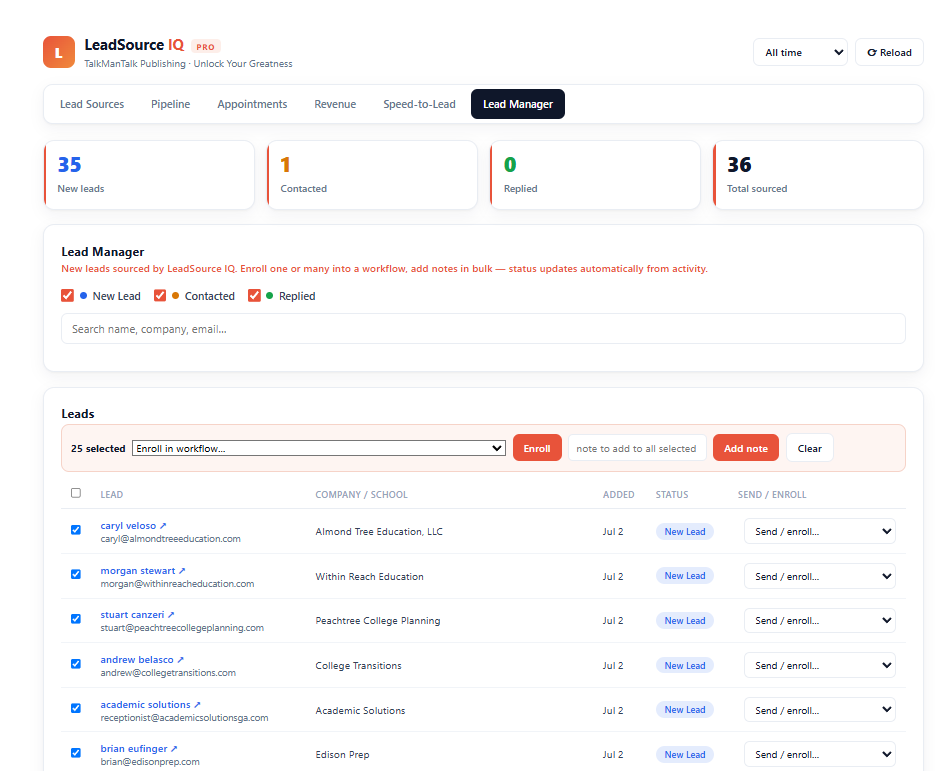The image size is (935, 771).
Task: Open Send / enroll dropdown for stuart canzeri
Action: (x=820, y=621)
